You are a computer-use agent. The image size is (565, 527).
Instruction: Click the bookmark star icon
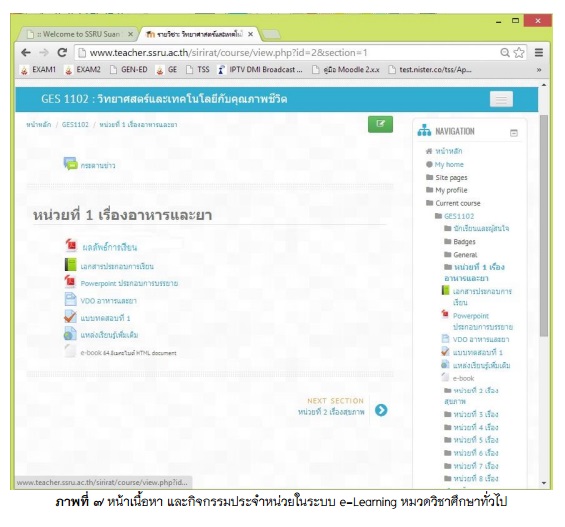[x=519, y=53]
